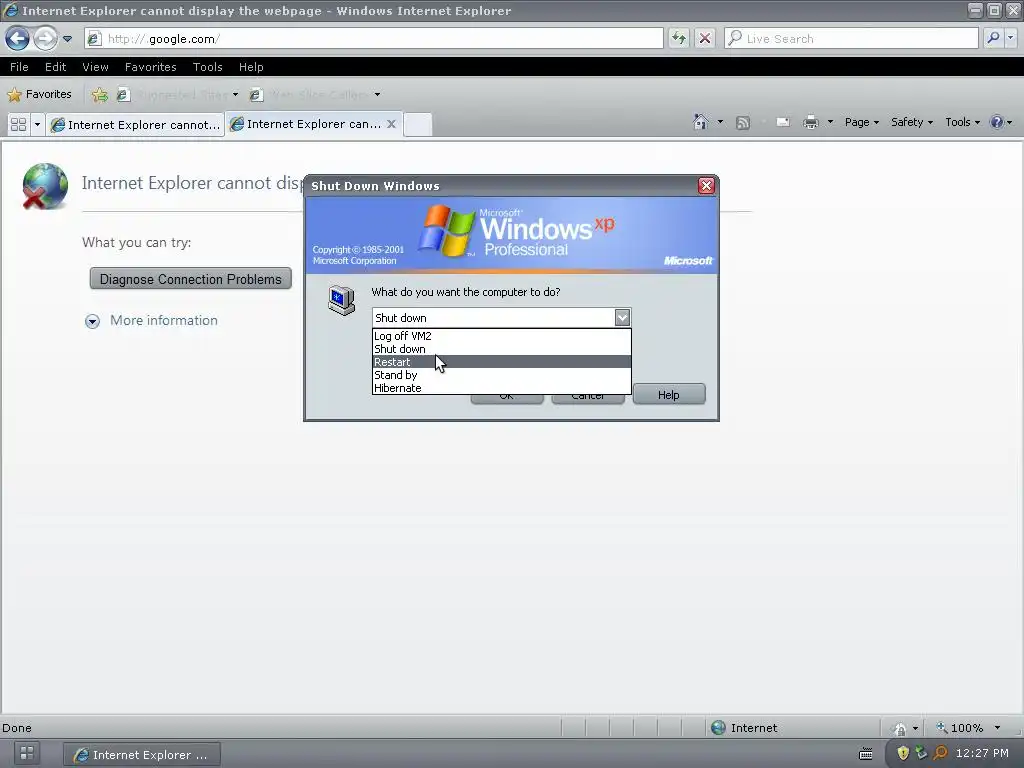Click the globe error icon on page
The image size is (1024, 768).
click(x=44, y=187)
